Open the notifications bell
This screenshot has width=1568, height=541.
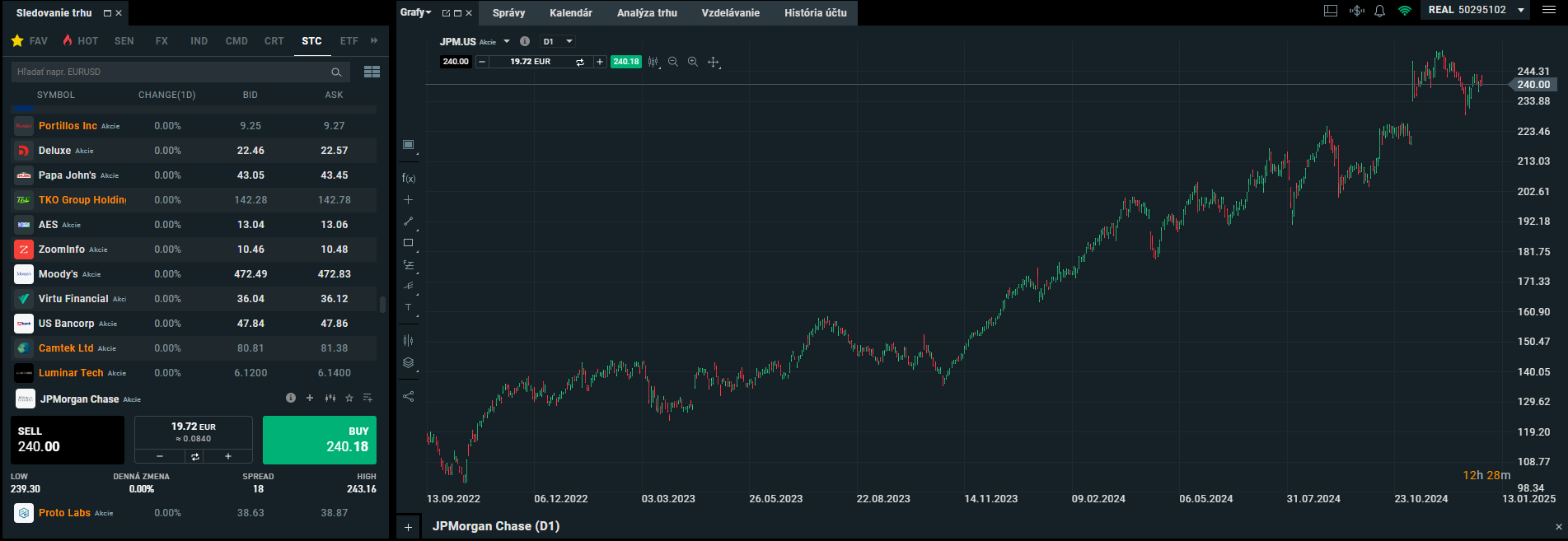click(x=1379, y=11)
